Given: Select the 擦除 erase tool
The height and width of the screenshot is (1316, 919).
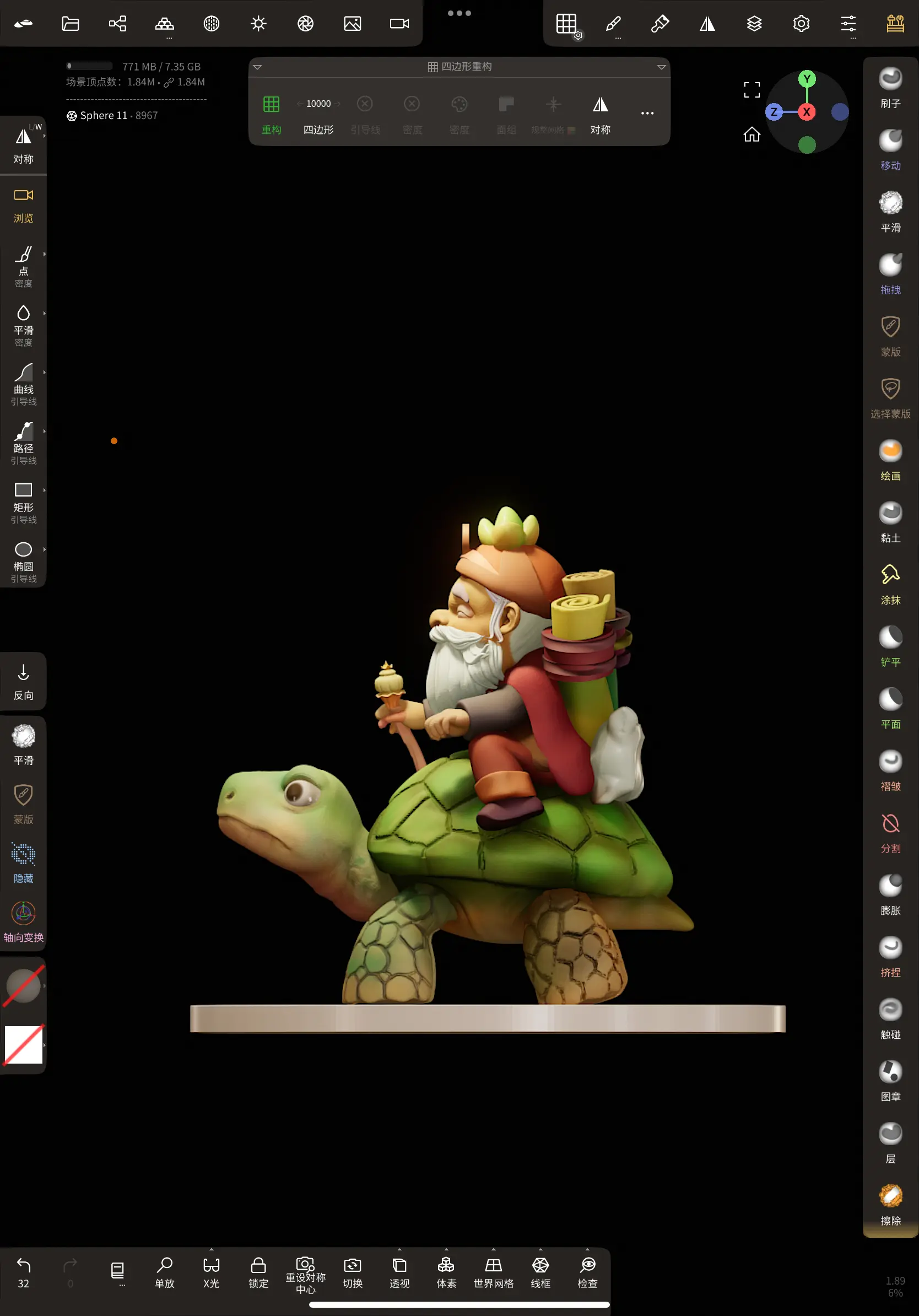Looking at the screenshot, I should 890,1205.
